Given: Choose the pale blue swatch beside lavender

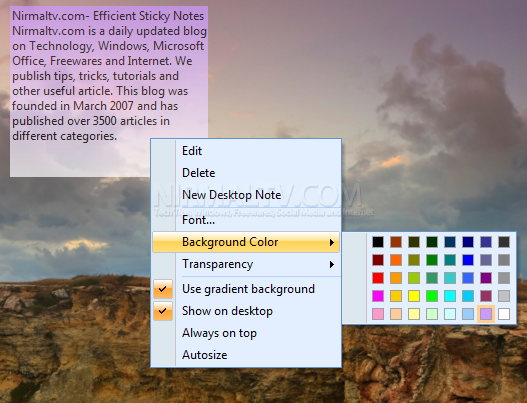Looking at the screenshot, I should tap(468, 314).
